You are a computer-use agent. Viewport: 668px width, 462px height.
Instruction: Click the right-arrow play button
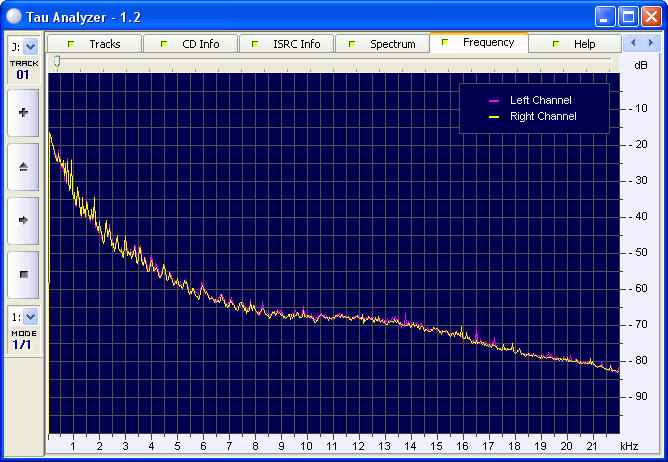coord(23,220)
